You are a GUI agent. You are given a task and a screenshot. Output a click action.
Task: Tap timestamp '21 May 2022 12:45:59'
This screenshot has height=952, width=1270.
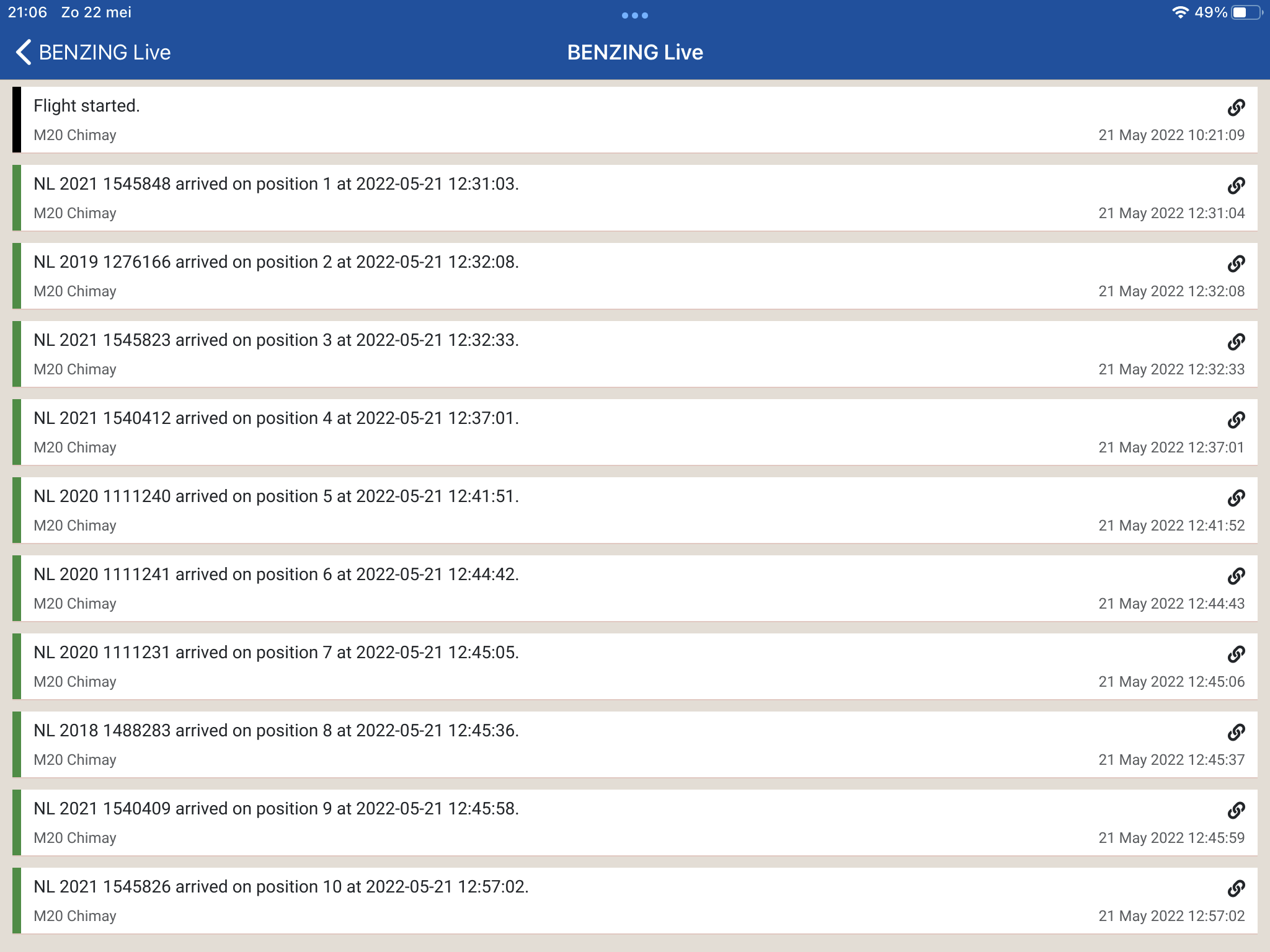tap(1171, 838)
